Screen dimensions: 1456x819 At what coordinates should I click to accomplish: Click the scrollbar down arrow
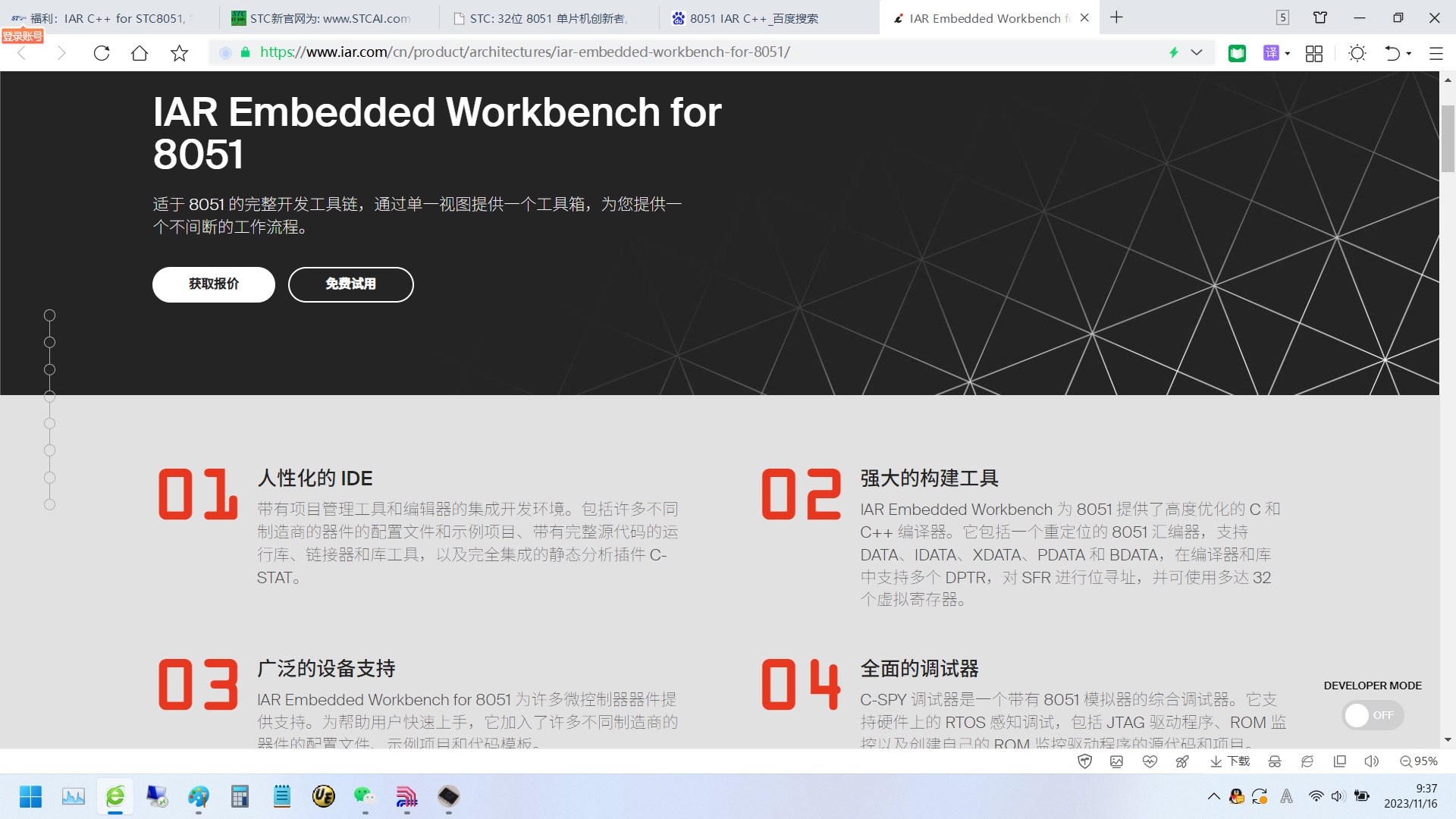click(x=1448, y=740)
